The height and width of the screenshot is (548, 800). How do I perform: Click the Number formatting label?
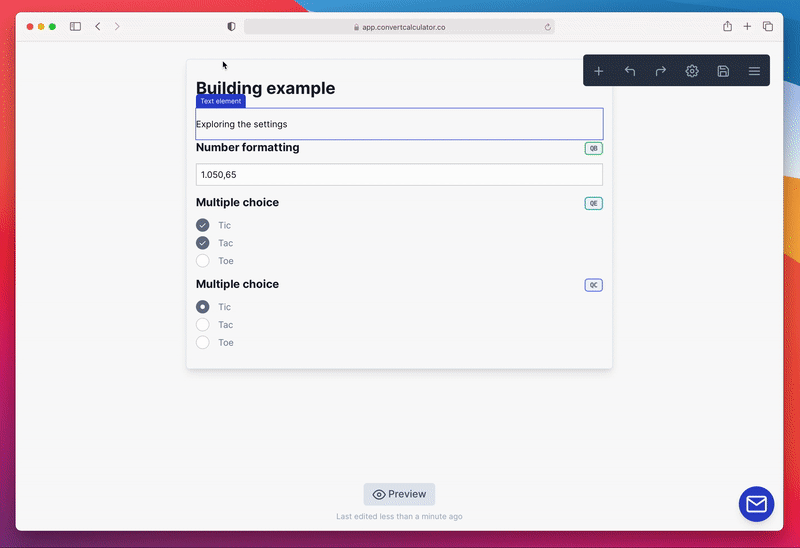pyautogui.click(x=247, y=147)
